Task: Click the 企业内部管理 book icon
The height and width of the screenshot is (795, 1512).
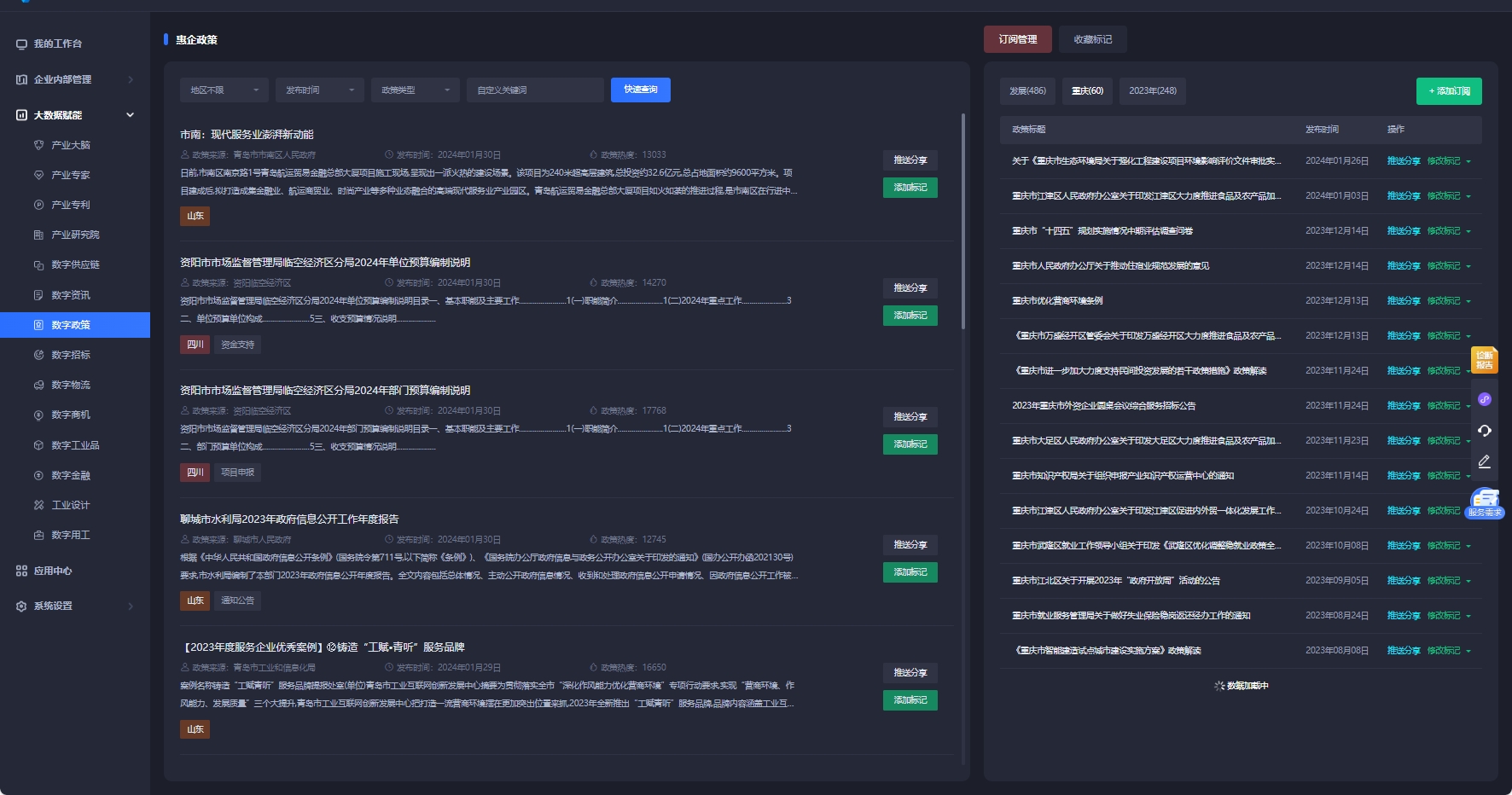Action: (x=21, y=79)
